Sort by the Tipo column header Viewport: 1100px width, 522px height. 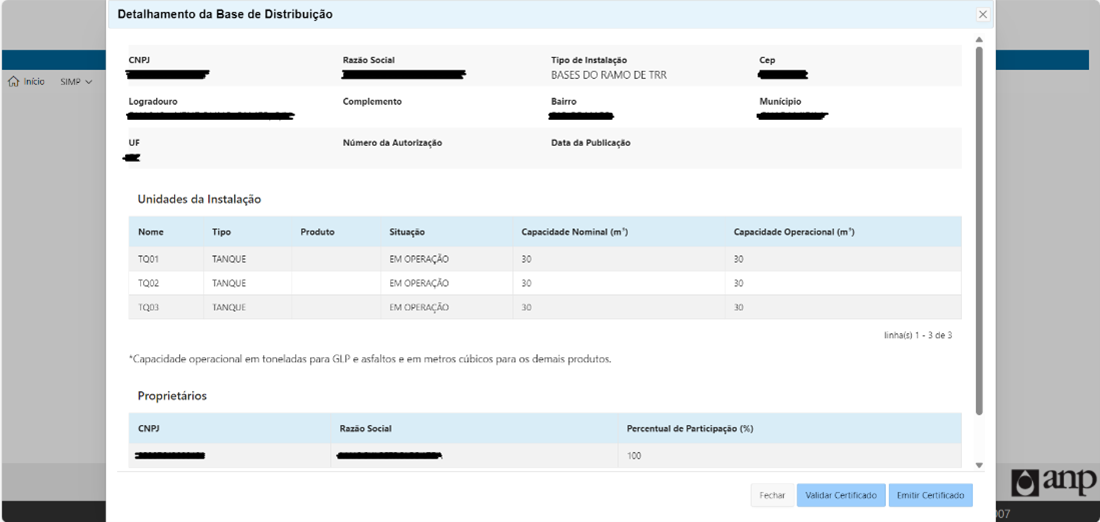click(x=221, y=232)
